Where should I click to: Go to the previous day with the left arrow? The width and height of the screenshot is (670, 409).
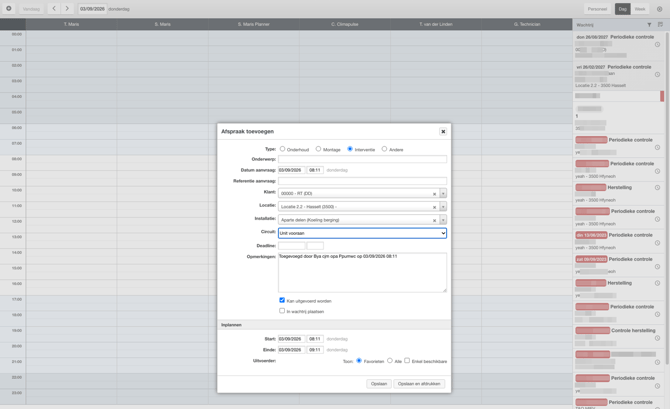(x=54, y=9)
